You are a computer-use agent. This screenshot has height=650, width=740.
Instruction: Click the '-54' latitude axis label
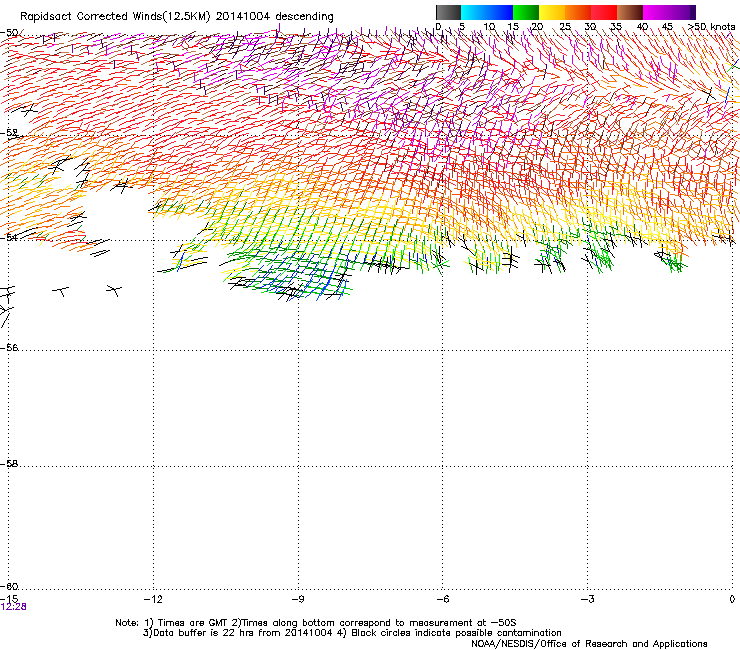click(x=9, y=237)
